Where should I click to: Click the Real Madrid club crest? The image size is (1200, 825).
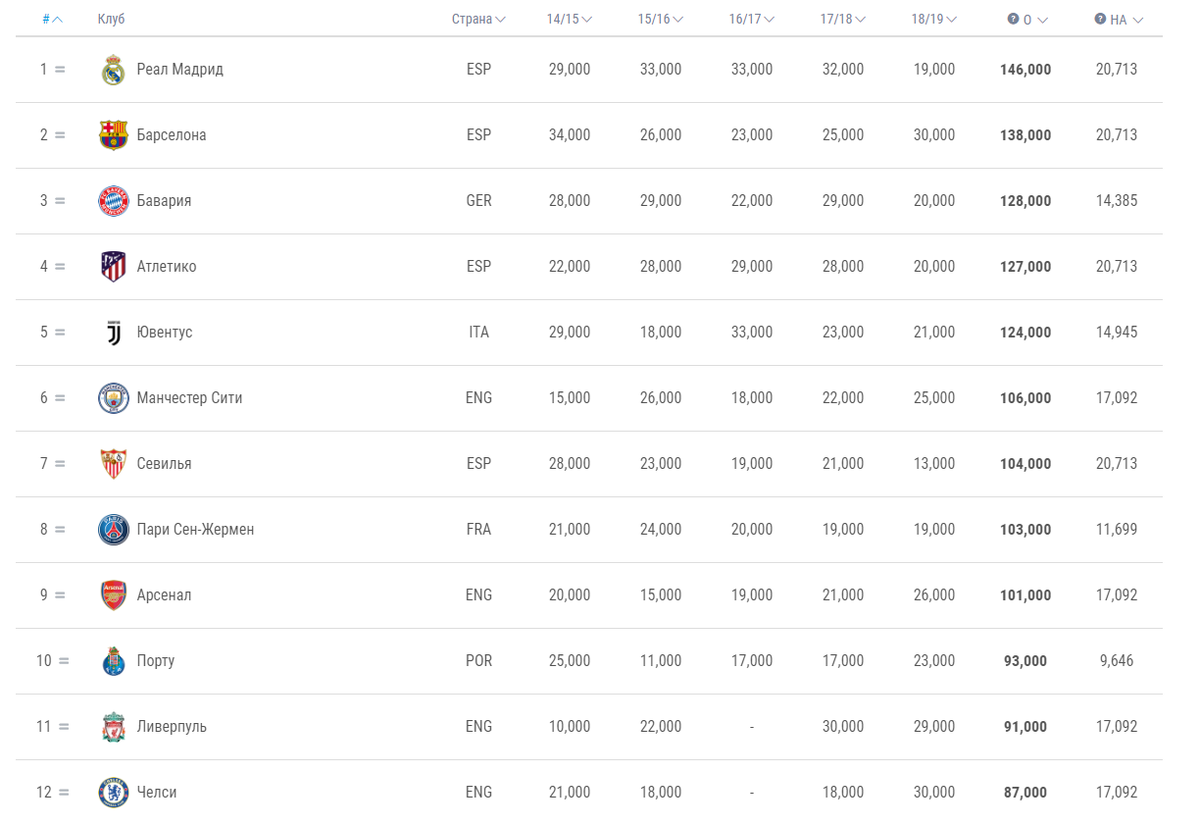click(x=113, y=70)
